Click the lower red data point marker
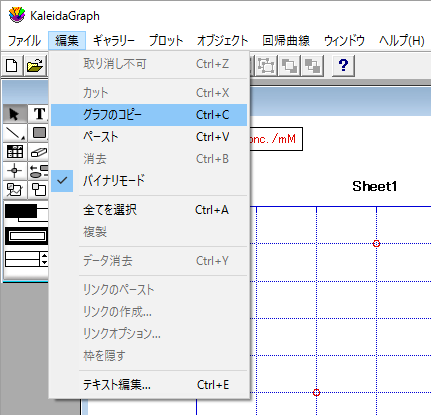 tap(316, 392)
